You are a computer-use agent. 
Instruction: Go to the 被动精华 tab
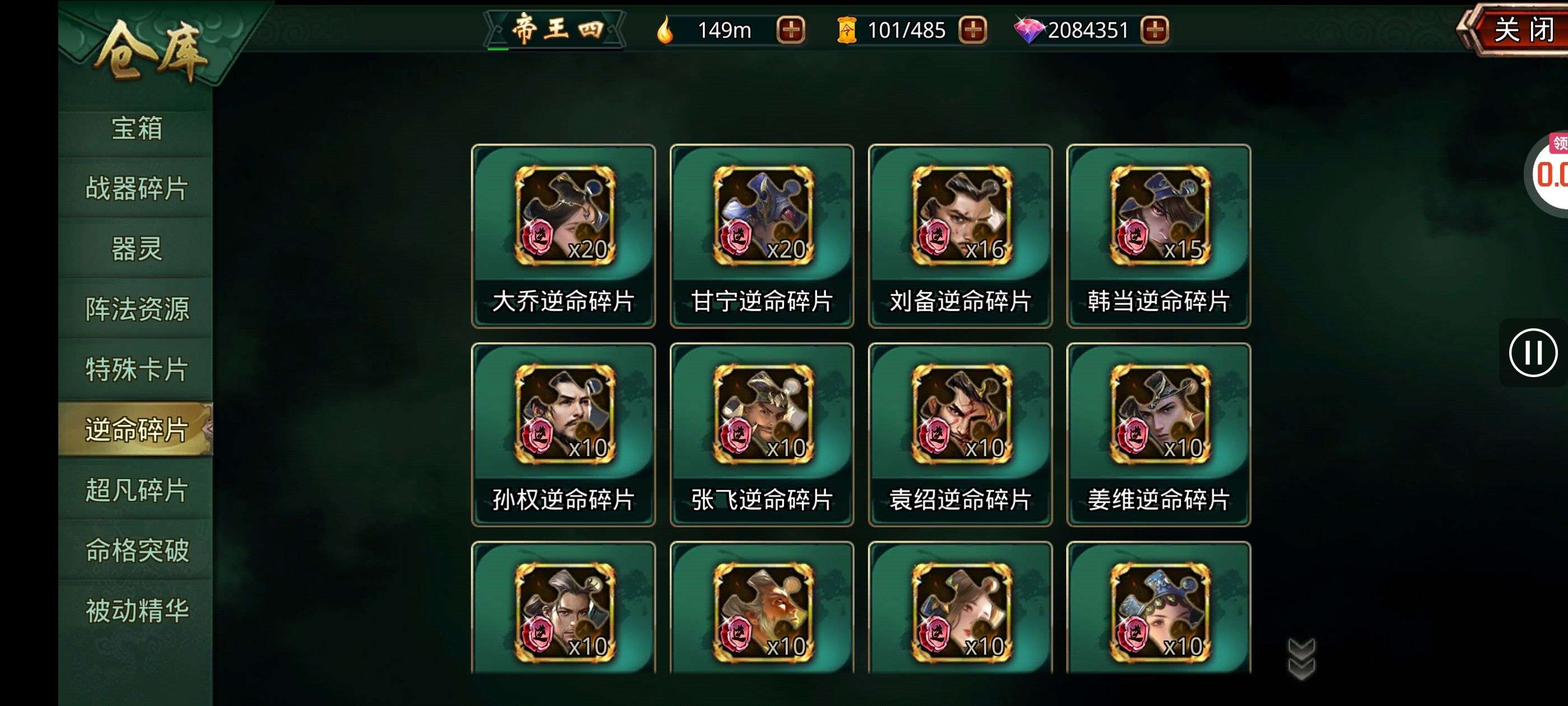pos(136,610)
